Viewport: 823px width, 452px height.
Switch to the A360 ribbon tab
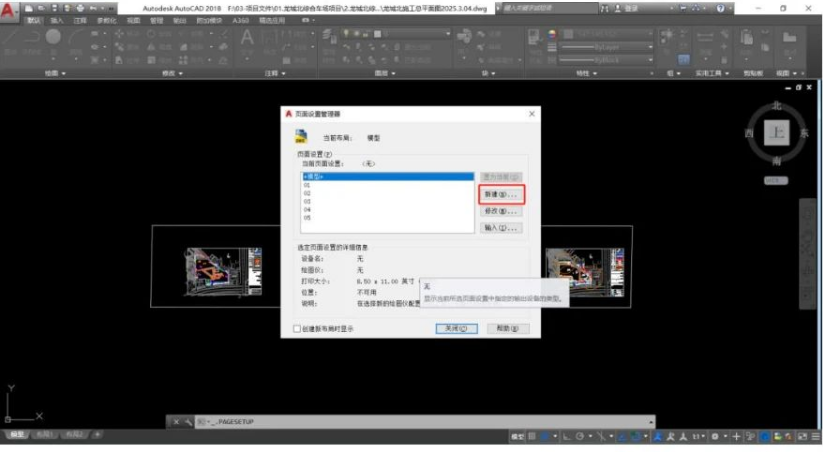point(240,20)
